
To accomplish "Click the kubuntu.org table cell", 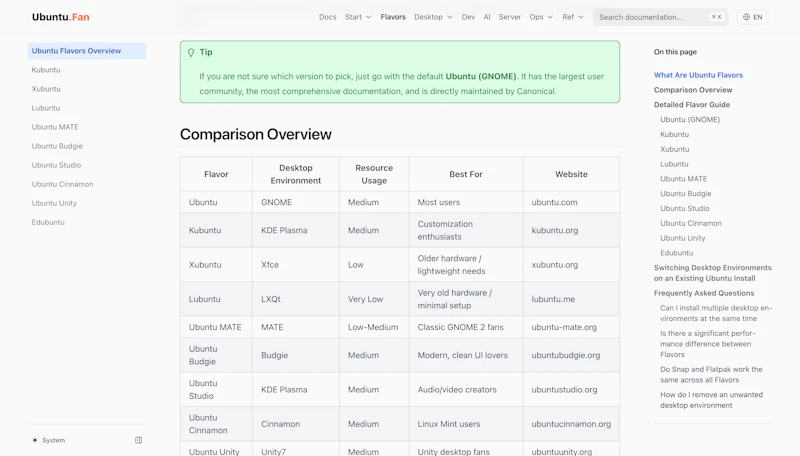I will point(571,230).
